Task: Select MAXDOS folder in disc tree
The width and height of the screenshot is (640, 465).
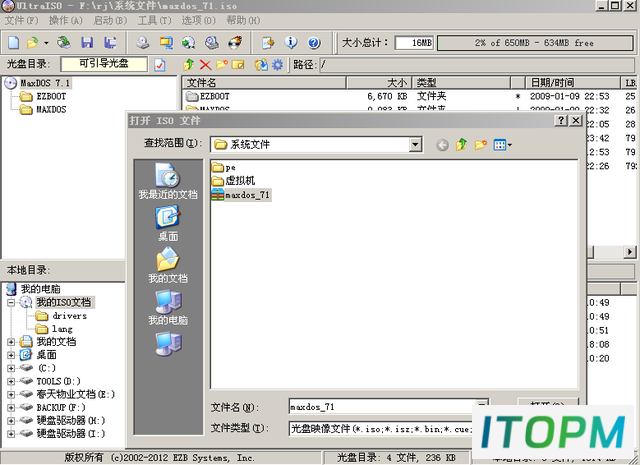Action: pyautogui.click(x=51, y=109)
